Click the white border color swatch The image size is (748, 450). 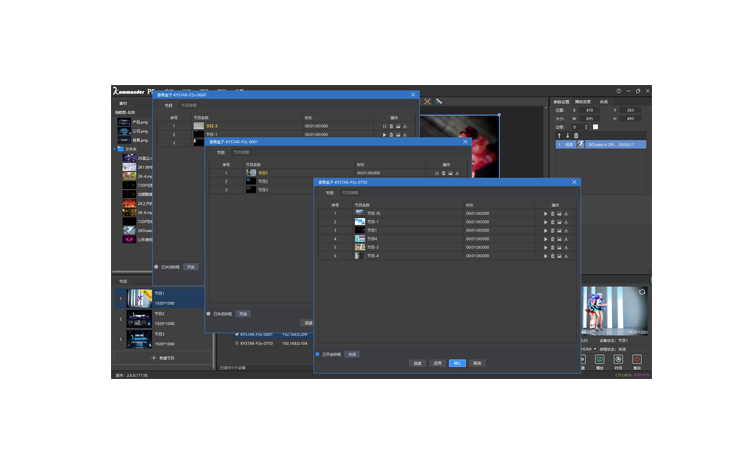[595, 127]
